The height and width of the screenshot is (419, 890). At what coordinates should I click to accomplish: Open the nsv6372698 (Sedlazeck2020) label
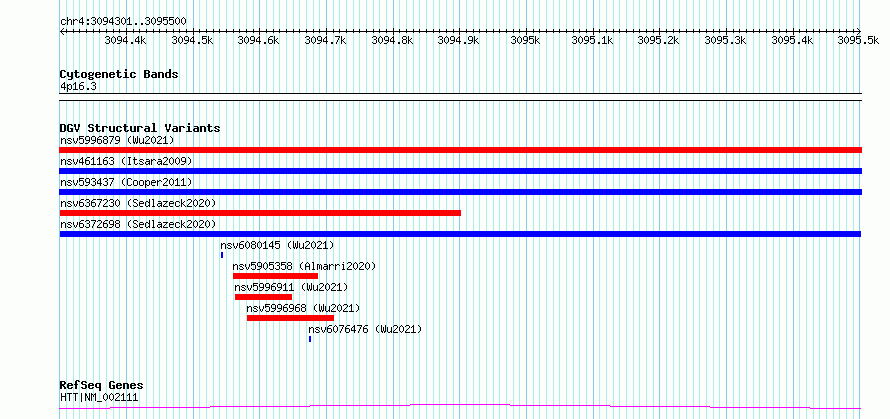click(x=138, y=224)
